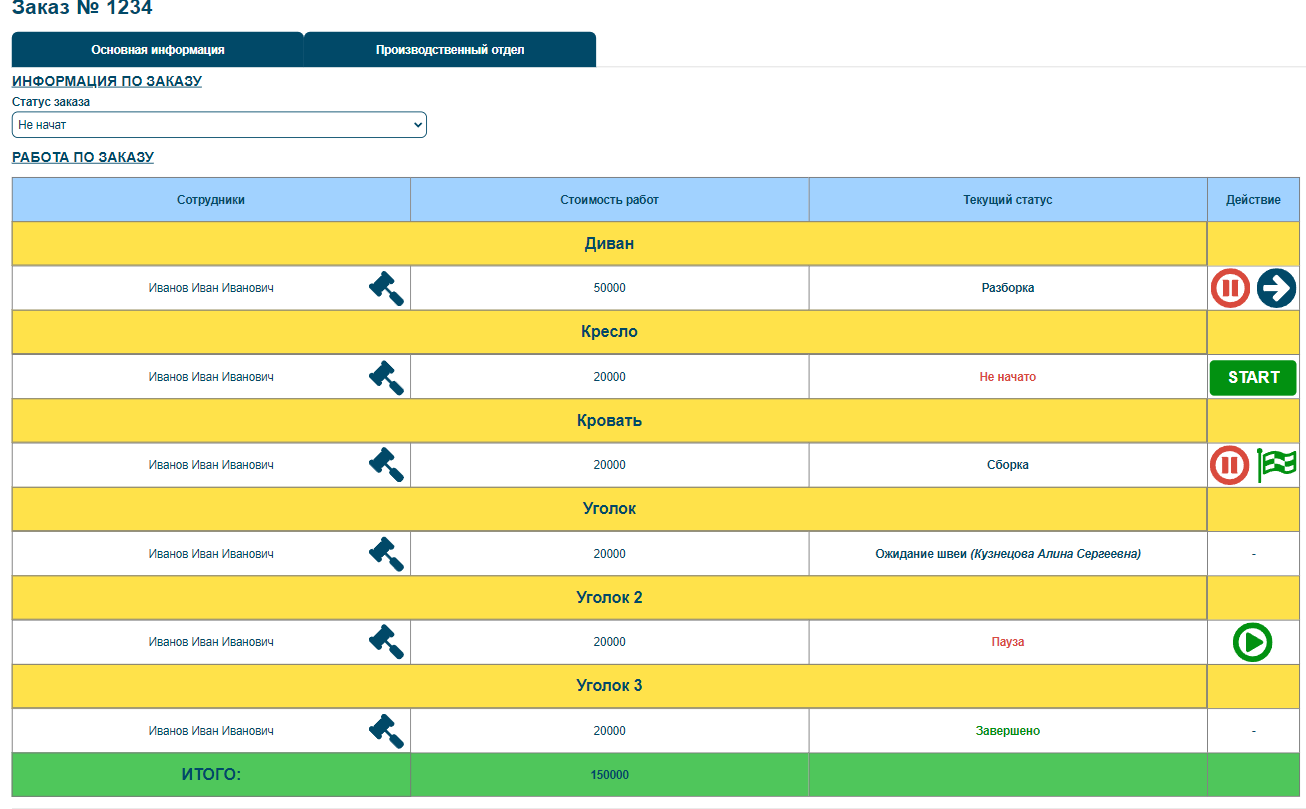The image size is (1306, 809).
Task: Click employee Иванов in Уголок row
Action: (x=211, y=554)
